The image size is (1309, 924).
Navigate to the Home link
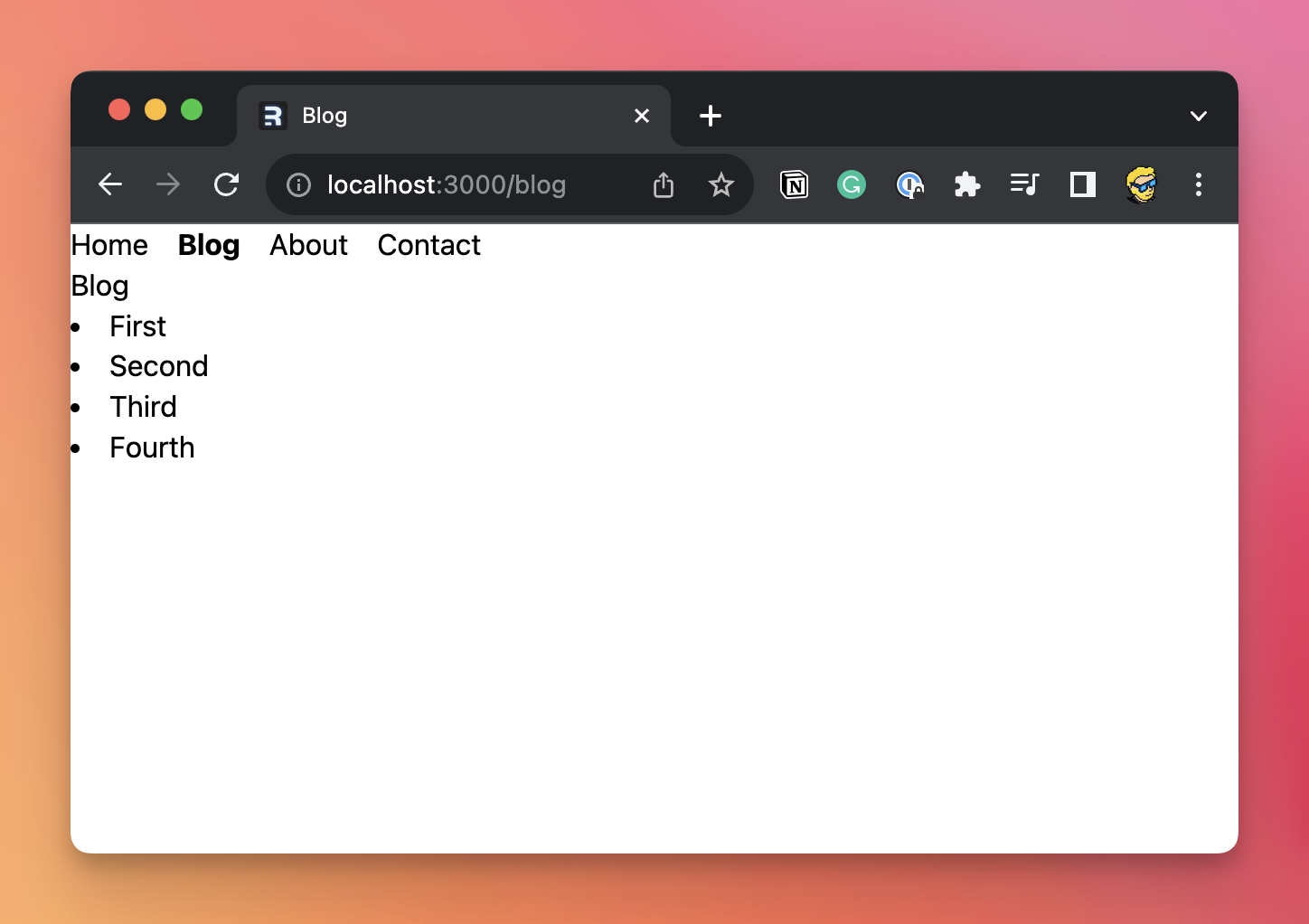(x=109, y=245)
